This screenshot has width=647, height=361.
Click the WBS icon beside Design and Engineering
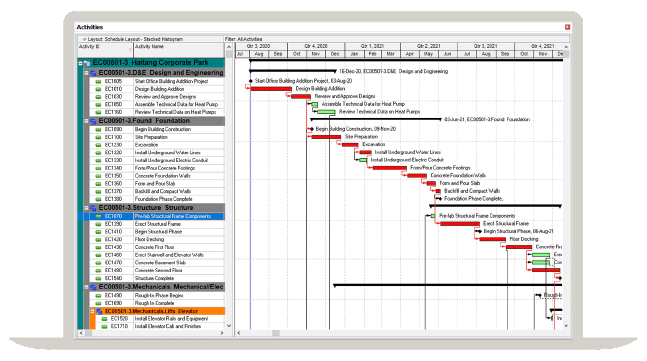click(x=93, y=73)
